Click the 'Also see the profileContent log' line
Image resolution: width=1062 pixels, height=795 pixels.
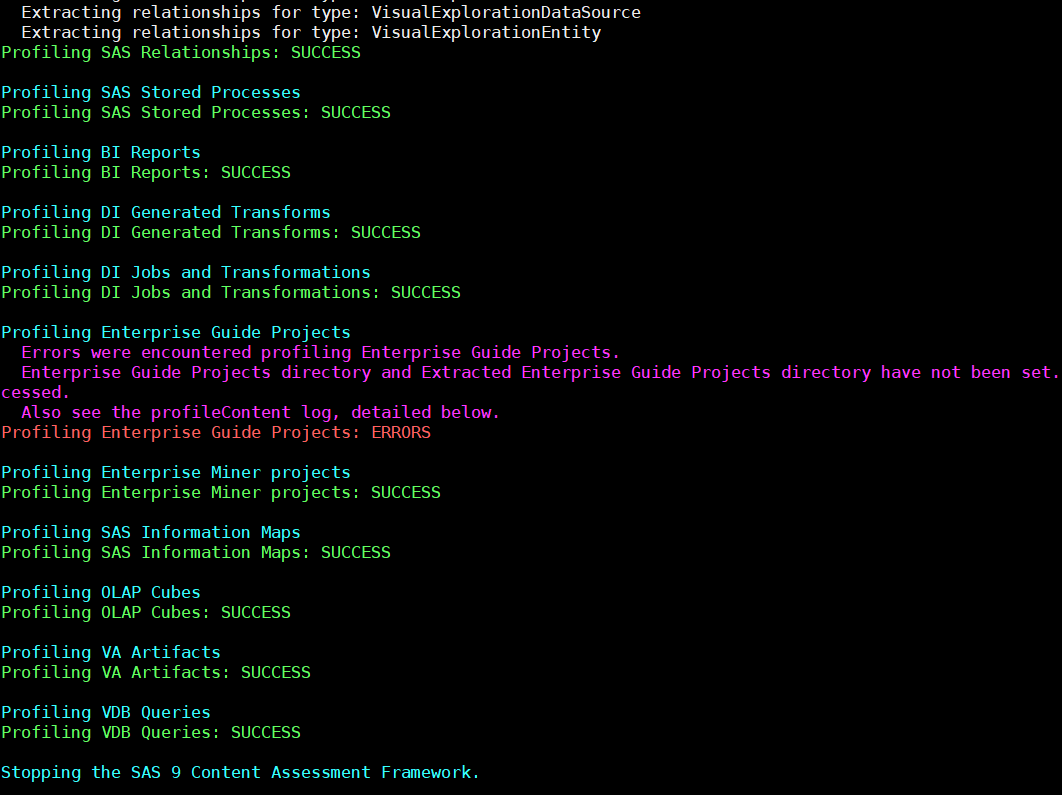[x=260, y=412]
